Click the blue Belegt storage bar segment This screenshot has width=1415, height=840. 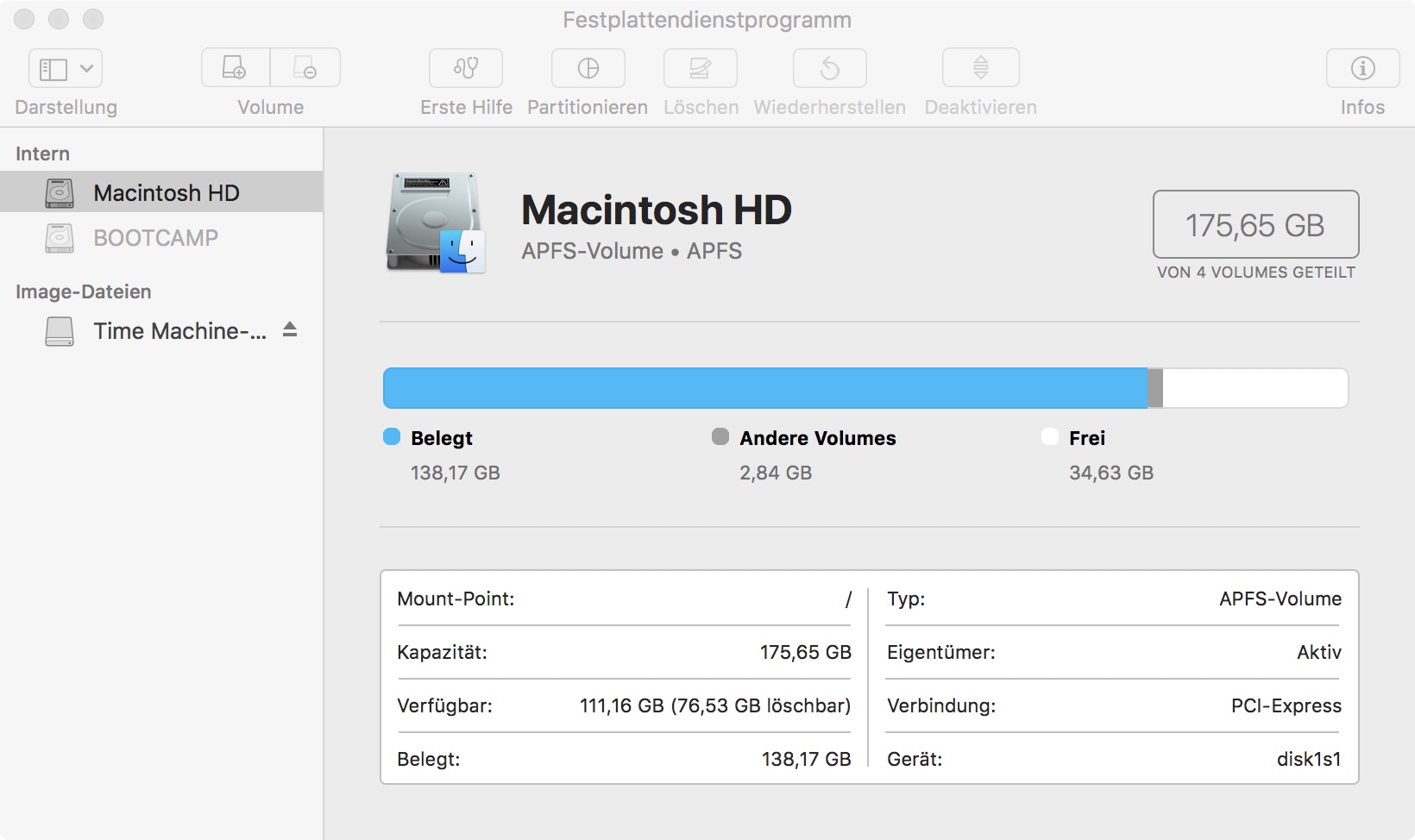point(764,388)
